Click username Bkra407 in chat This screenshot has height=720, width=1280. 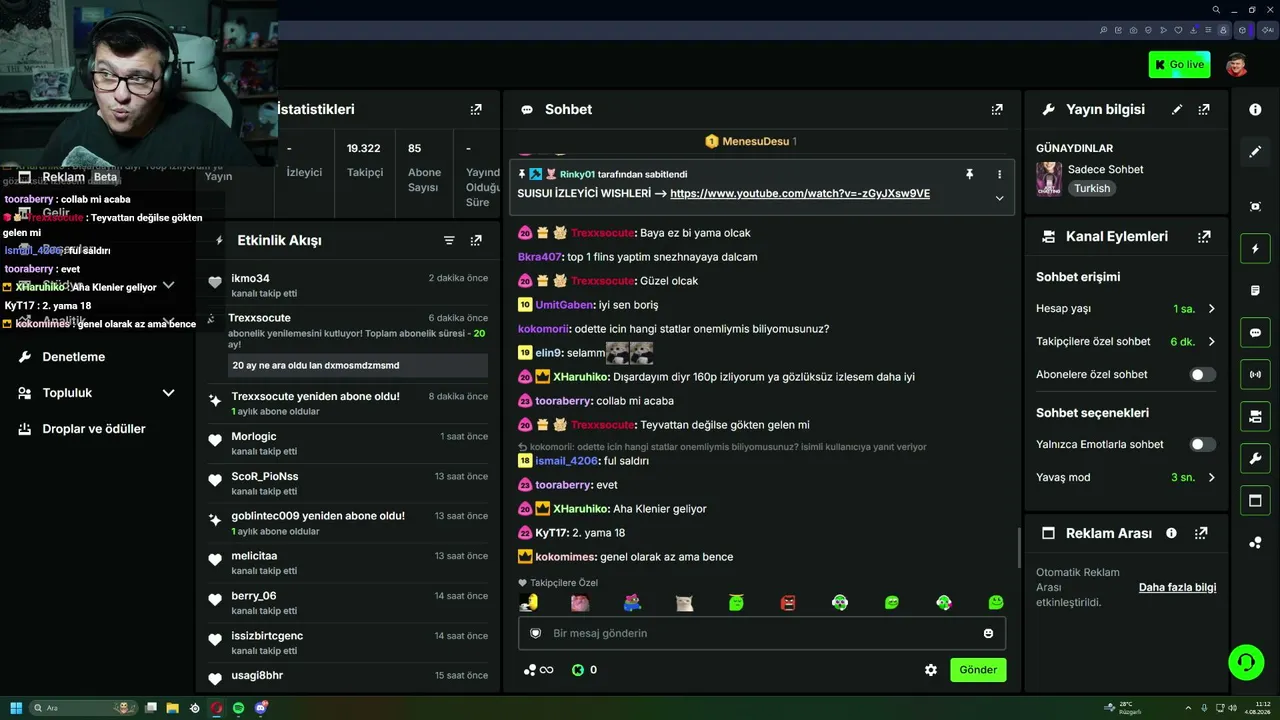[x=540, y=257]
